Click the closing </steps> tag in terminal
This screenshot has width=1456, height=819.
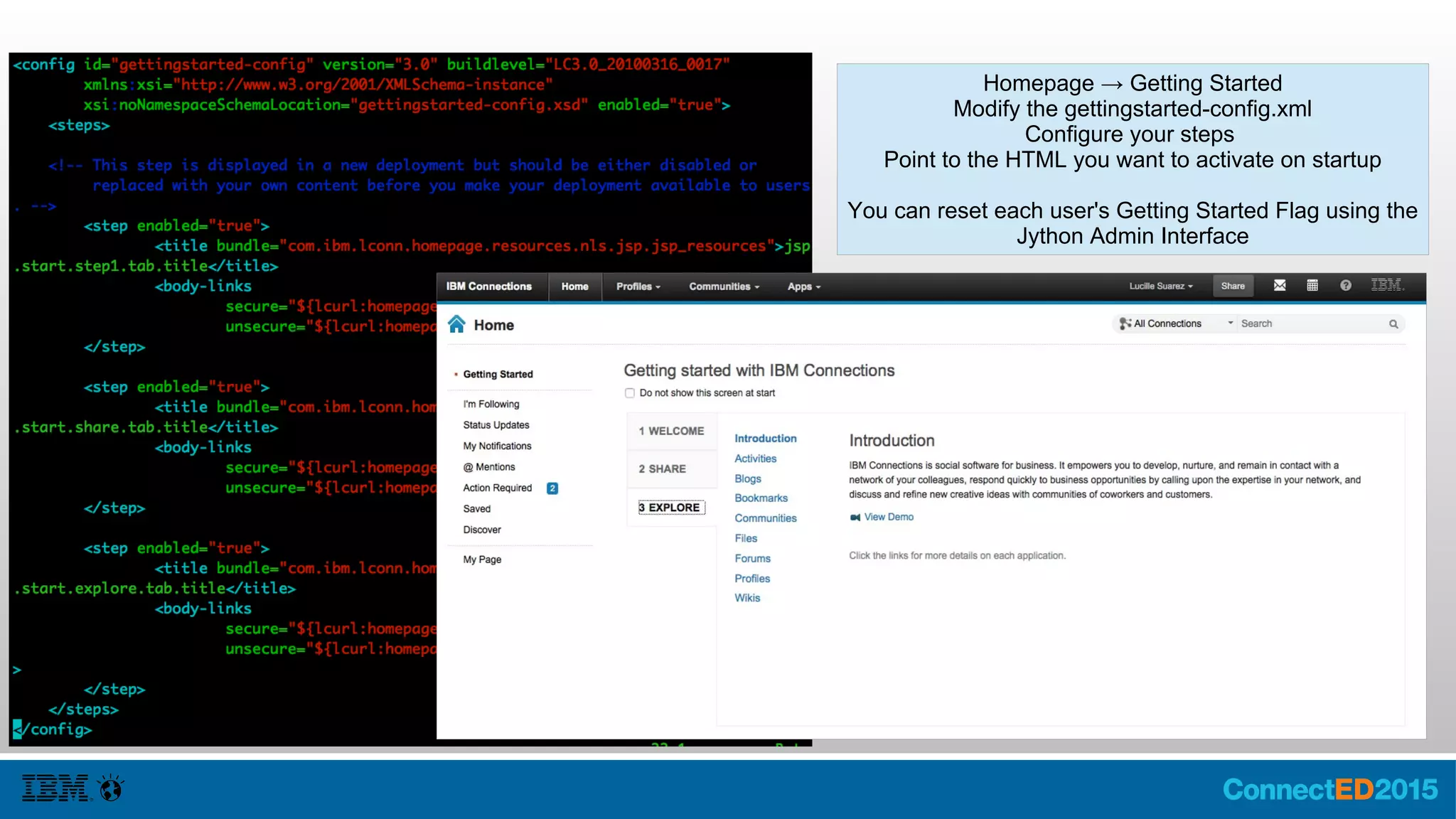(x=83, y=710)
